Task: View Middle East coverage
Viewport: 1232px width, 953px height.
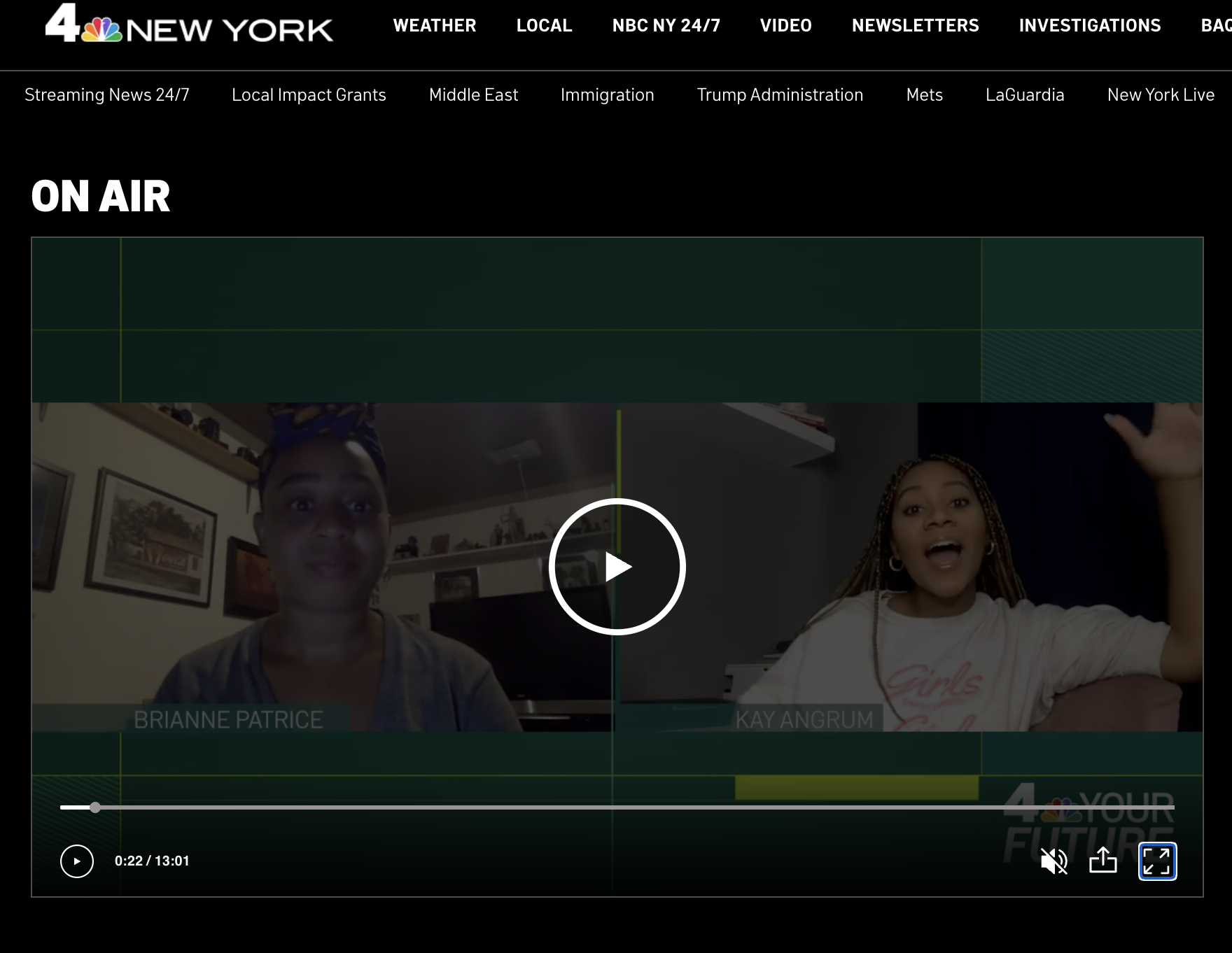Action: (473, 94)
